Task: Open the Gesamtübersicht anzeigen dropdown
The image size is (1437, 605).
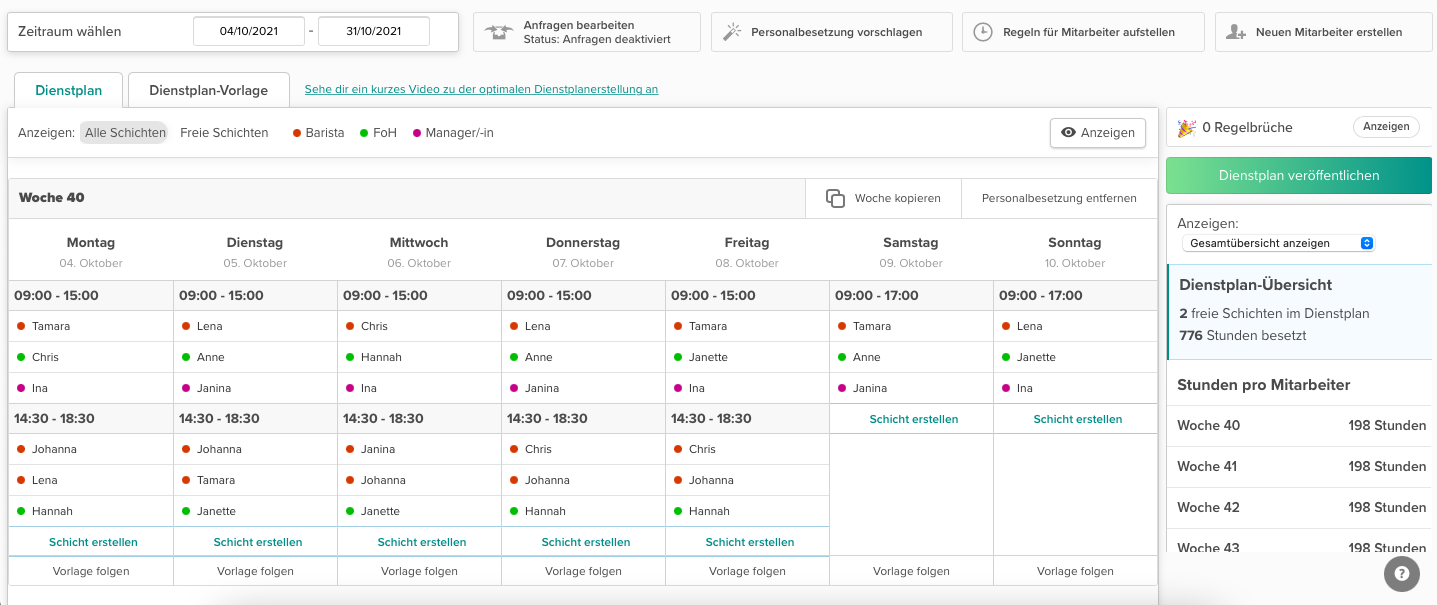Action: 1278,243
